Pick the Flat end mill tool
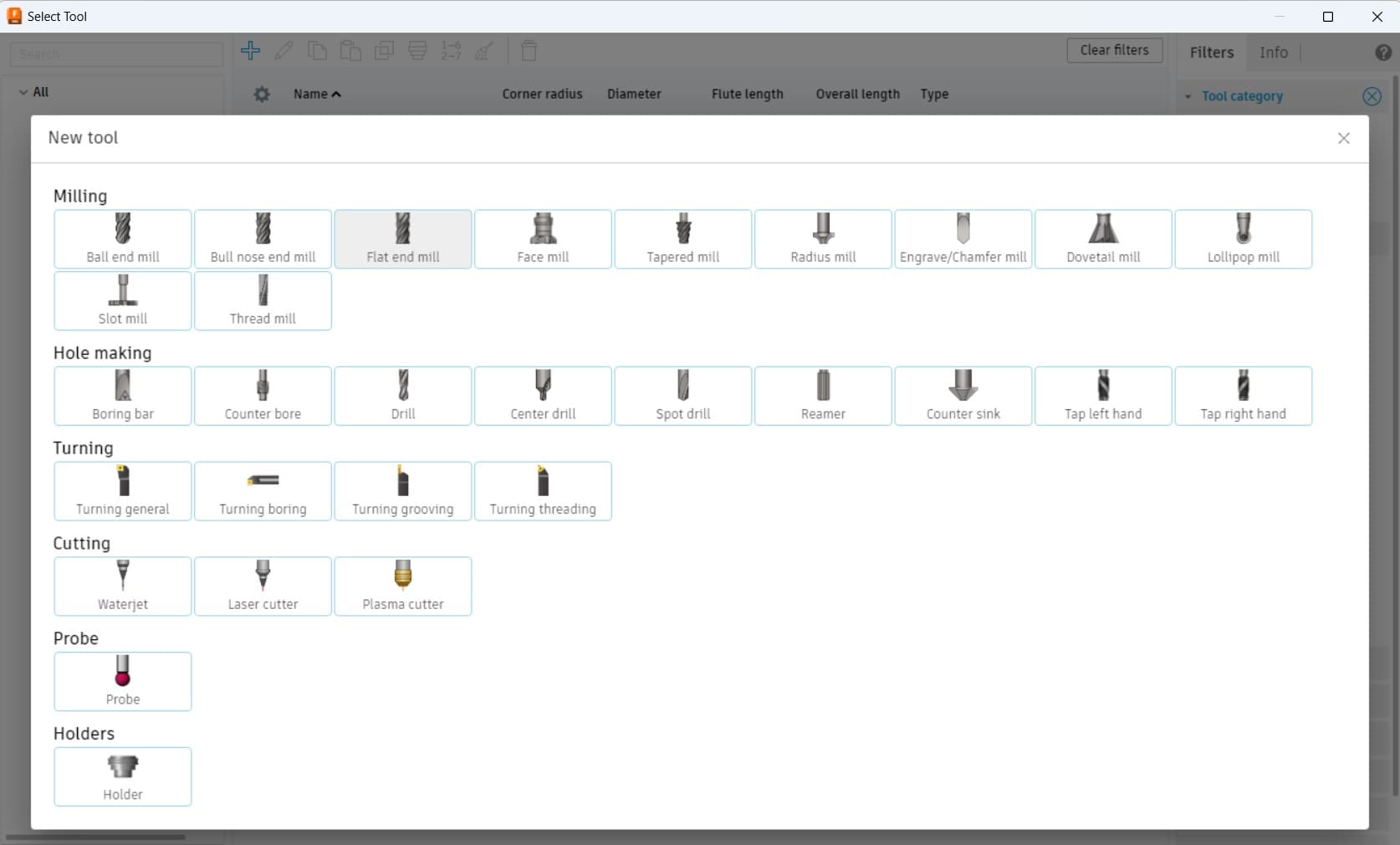1400x845 pixels. [x=403, y=239]
